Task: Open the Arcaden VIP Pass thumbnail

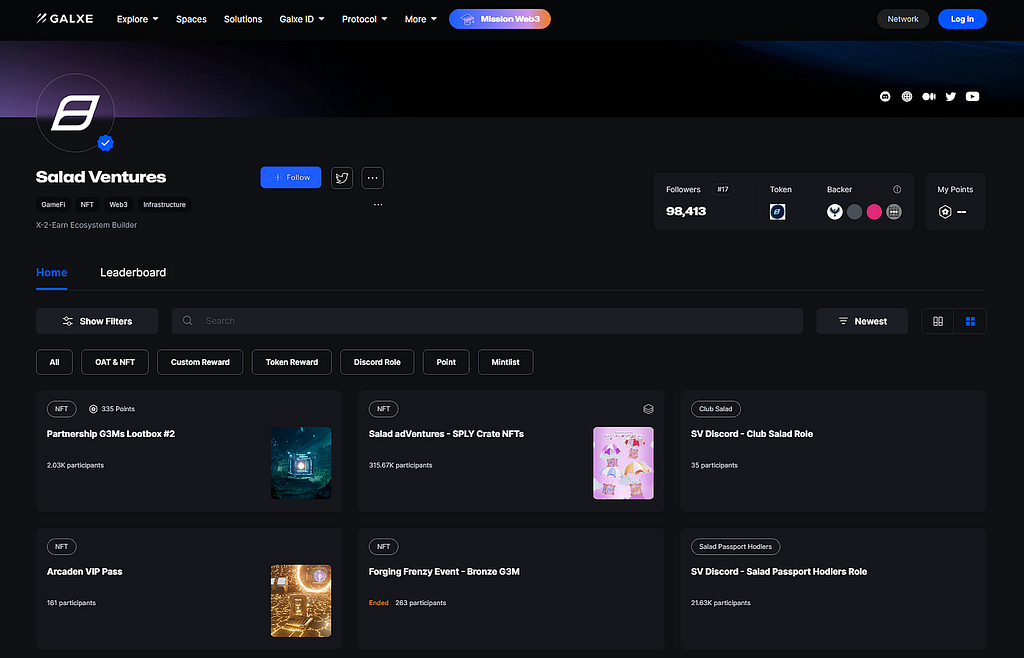Action: pos(301,601)
